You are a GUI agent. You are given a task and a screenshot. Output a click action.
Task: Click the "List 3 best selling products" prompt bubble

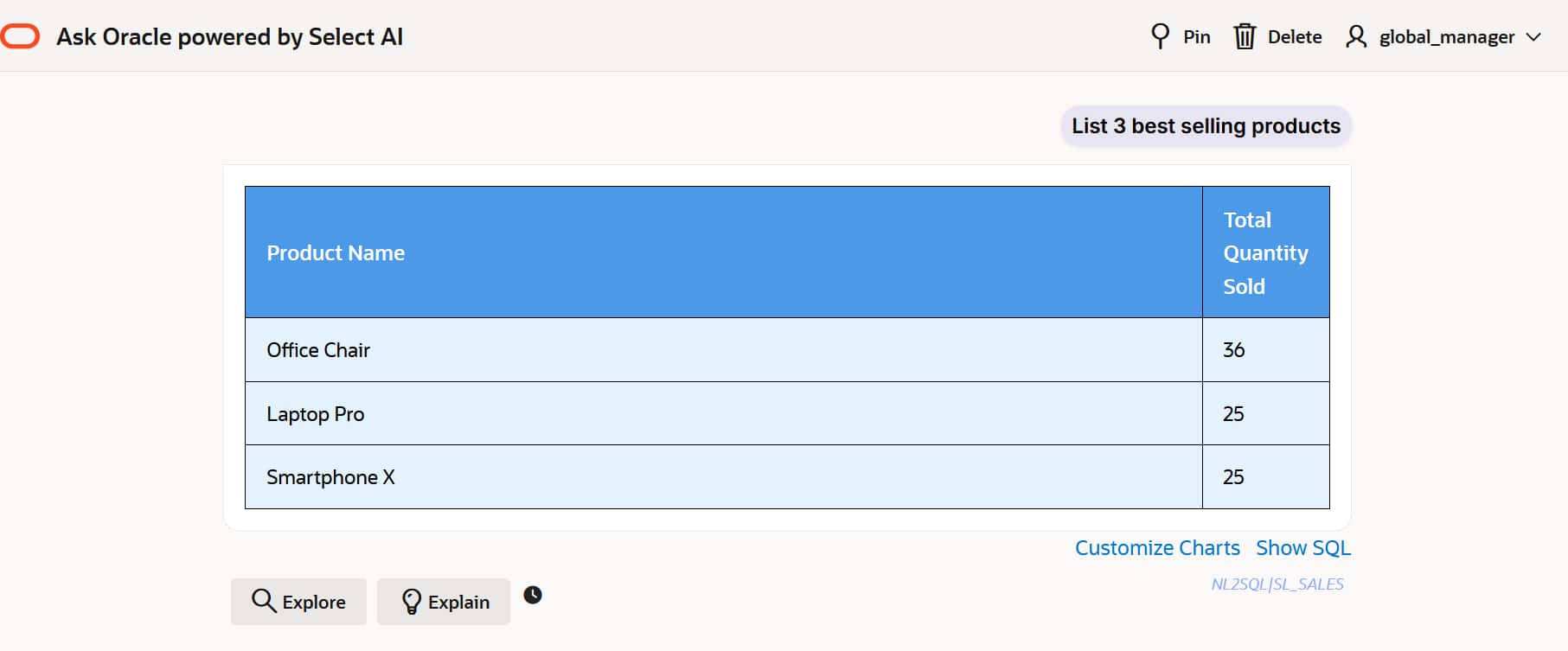1206,126
